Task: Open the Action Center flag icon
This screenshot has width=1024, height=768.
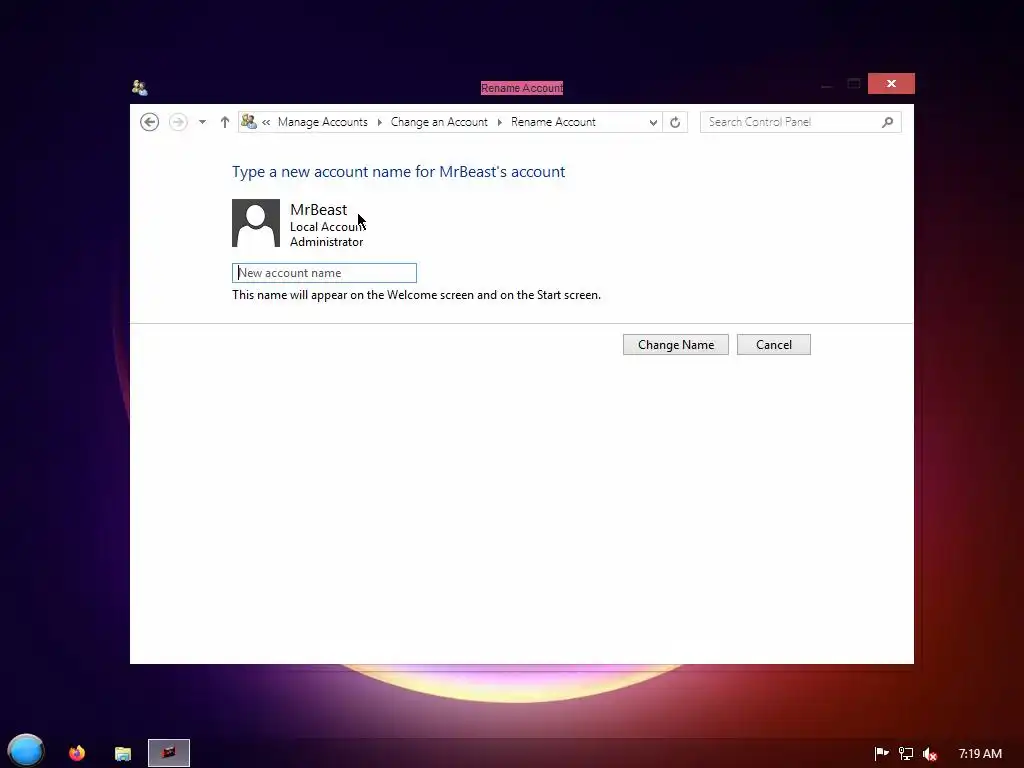Action: coord(881,754)
